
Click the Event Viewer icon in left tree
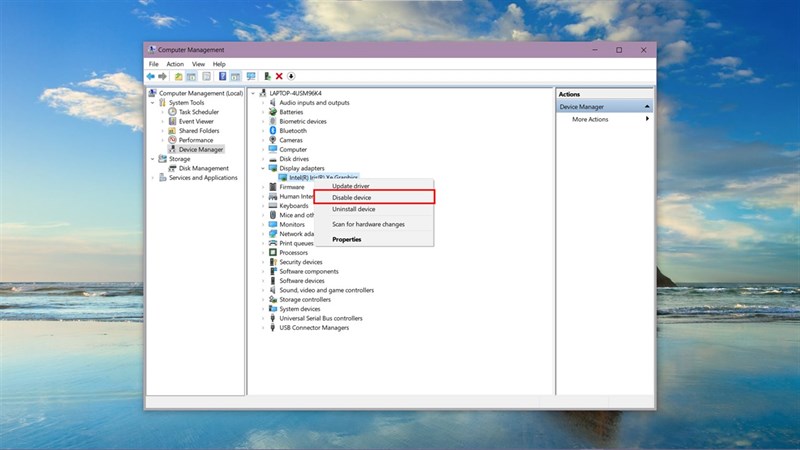(172, 121)
